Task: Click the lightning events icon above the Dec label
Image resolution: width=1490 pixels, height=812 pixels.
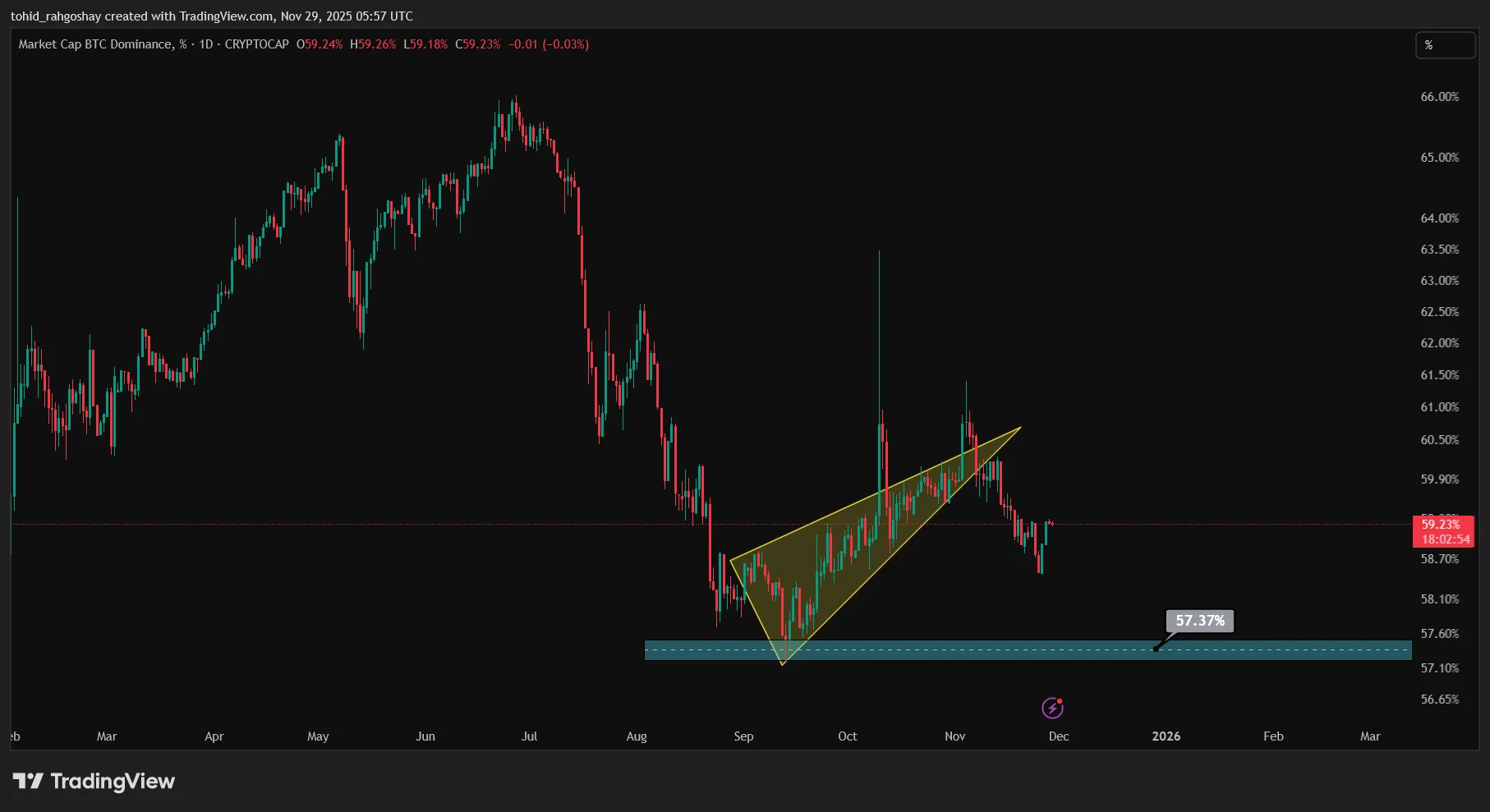Action: 1053,707
